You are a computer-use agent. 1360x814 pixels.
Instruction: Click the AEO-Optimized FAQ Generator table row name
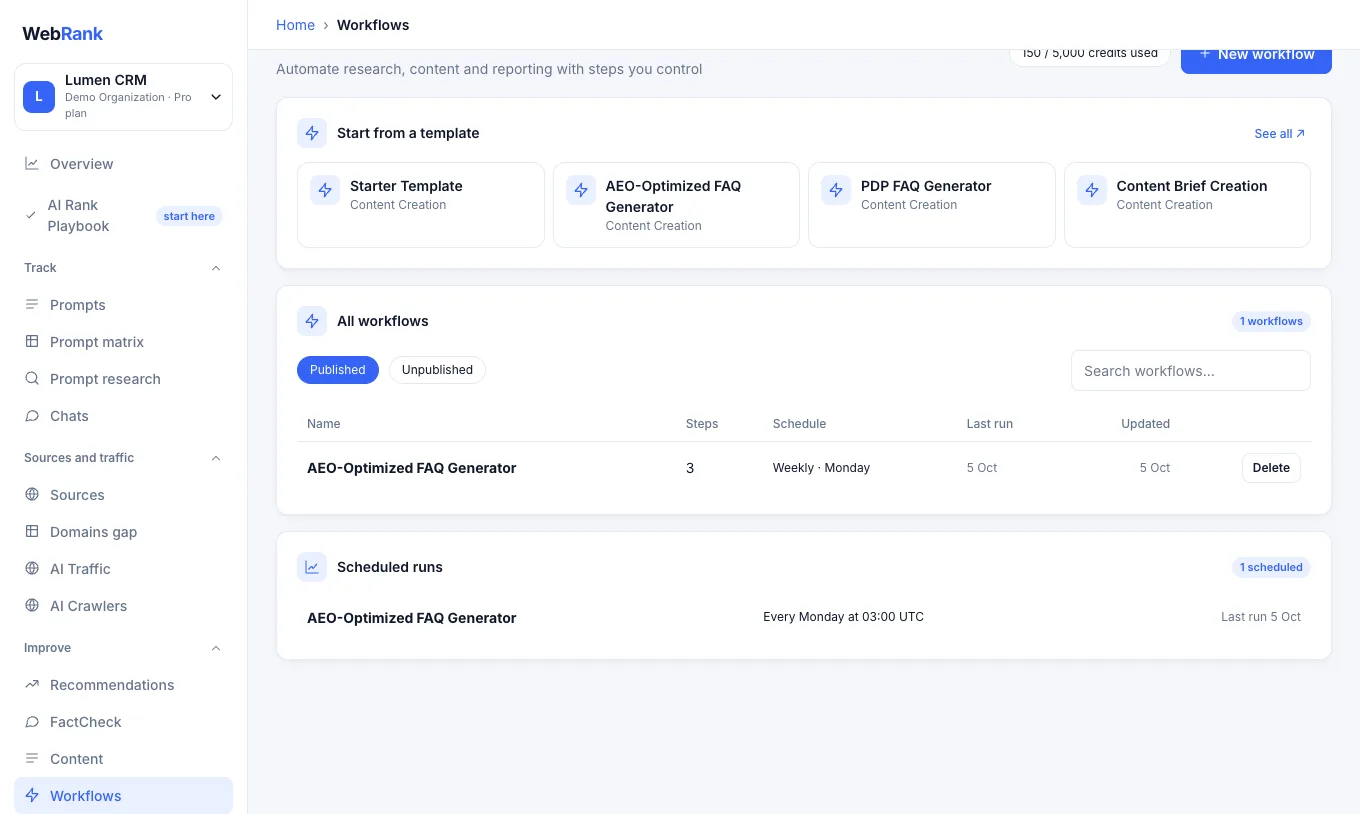412,468
